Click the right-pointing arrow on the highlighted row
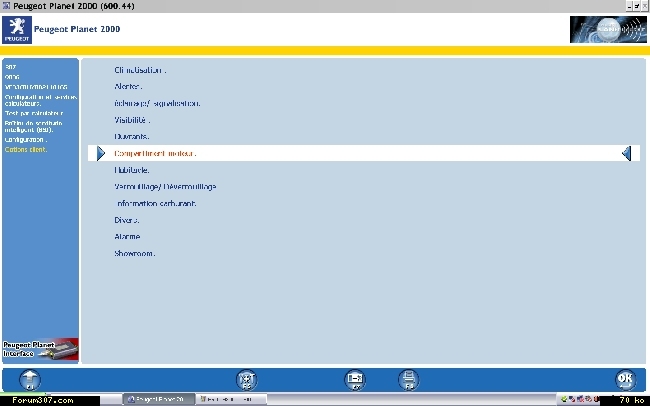This screenshot has height=406, width=650. tap(101, 153)
